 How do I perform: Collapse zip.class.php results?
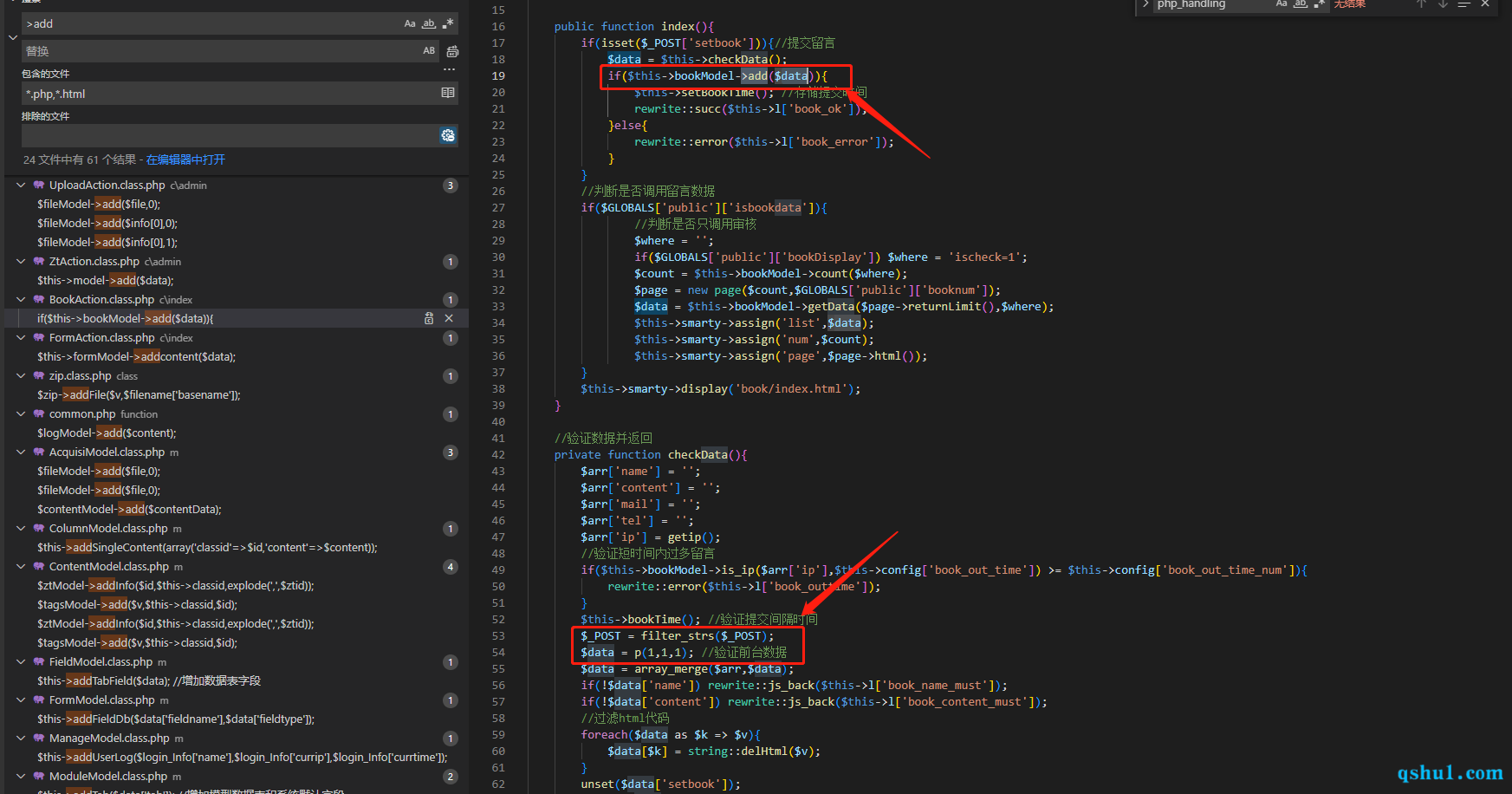tap(21, 376)
